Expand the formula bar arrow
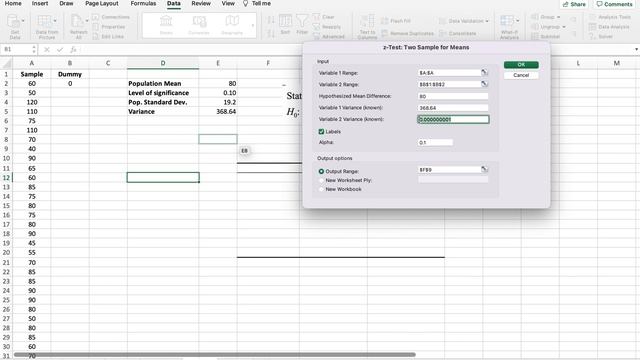The image size is (640, 360). click(x=636, y=49)
